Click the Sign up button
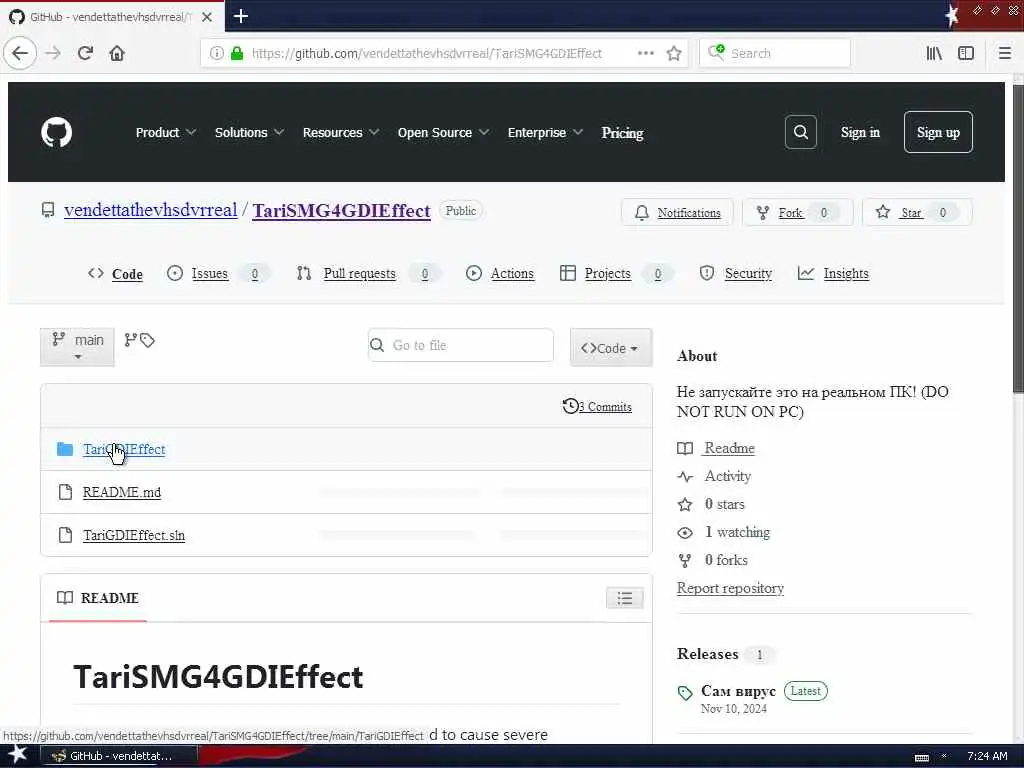Image resolution: width=1024 pixels, height=768 pixels. pyautogui.click(x=938, y=133)
